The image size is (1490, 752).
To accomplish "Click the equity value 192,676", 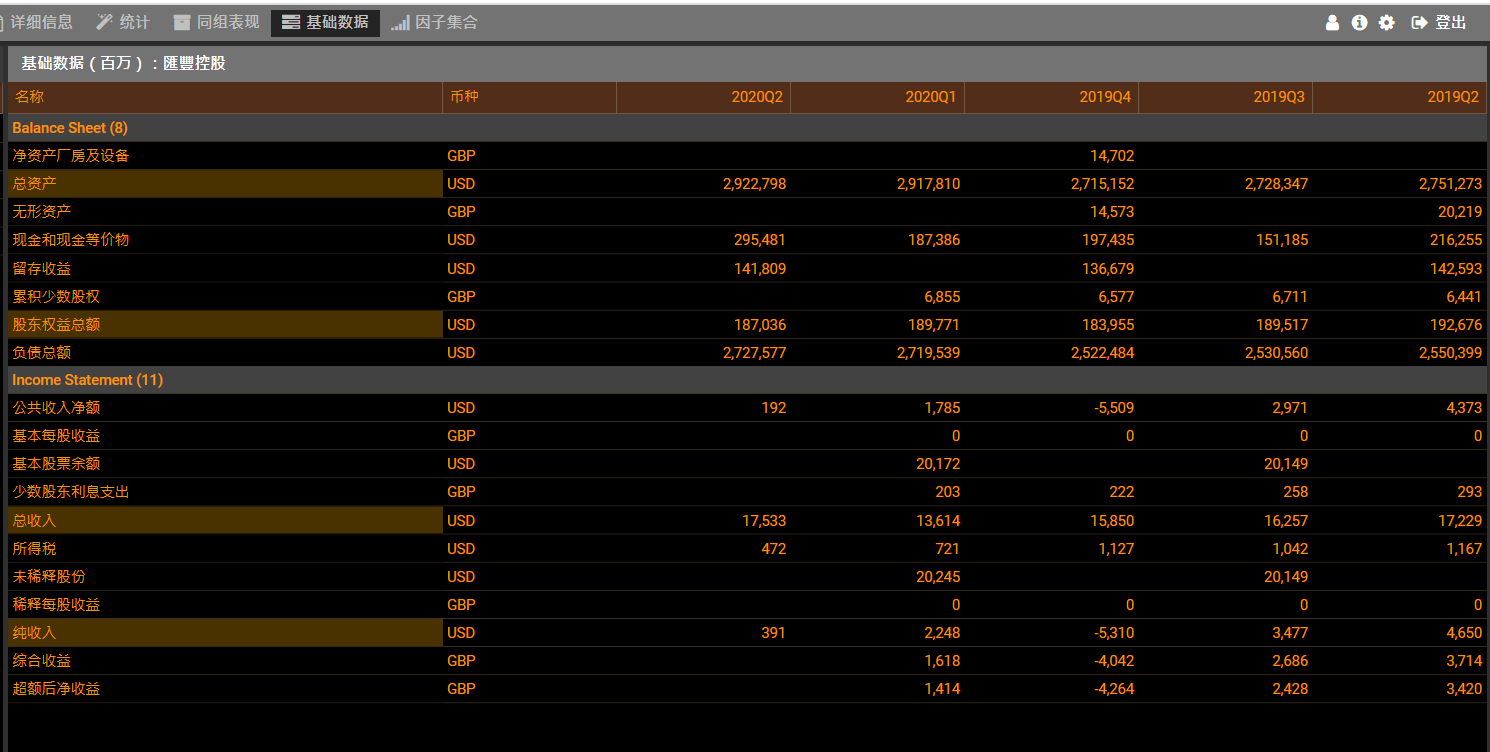I will pos(1456,325).
